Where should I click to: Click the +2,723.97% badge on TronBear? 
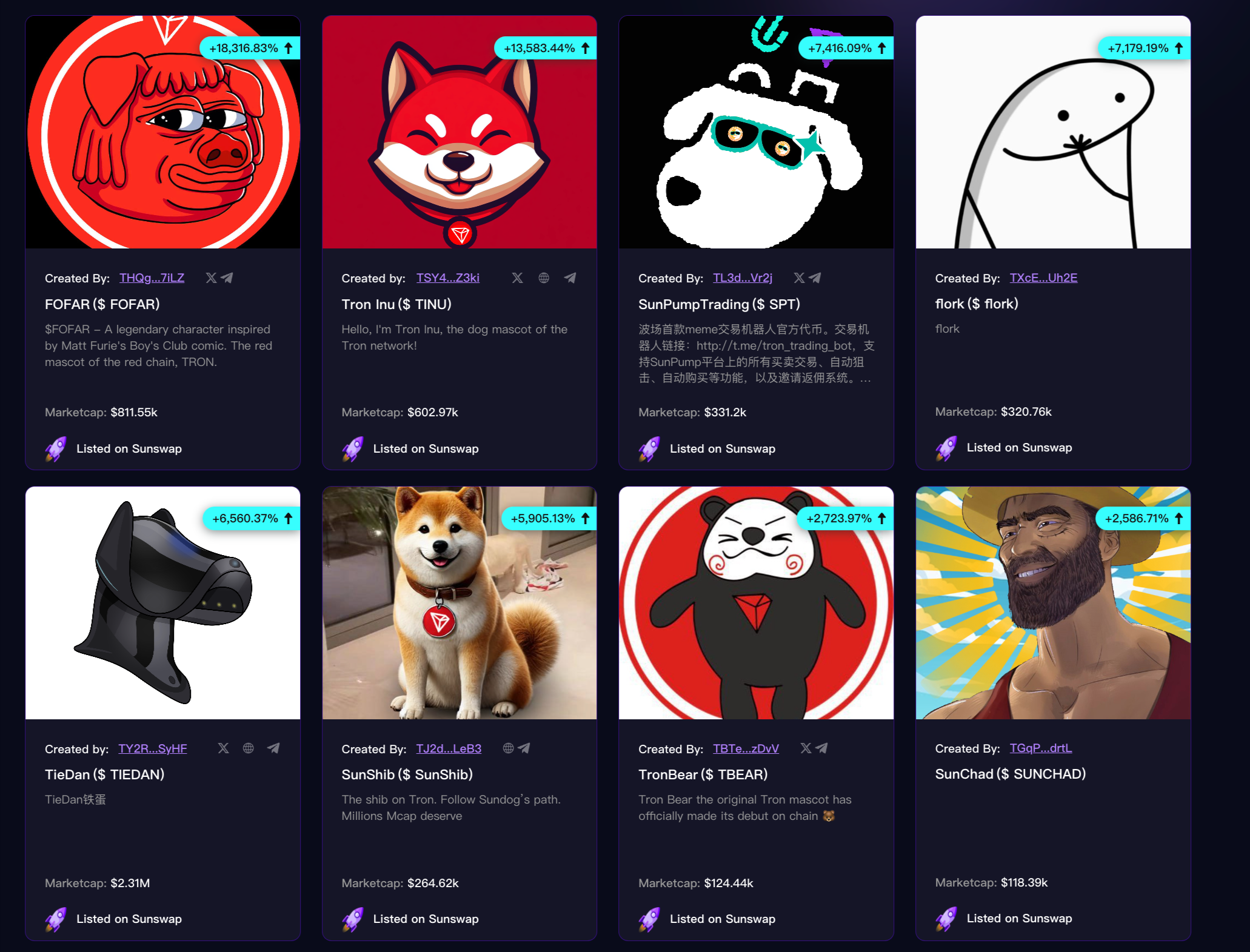846,518
